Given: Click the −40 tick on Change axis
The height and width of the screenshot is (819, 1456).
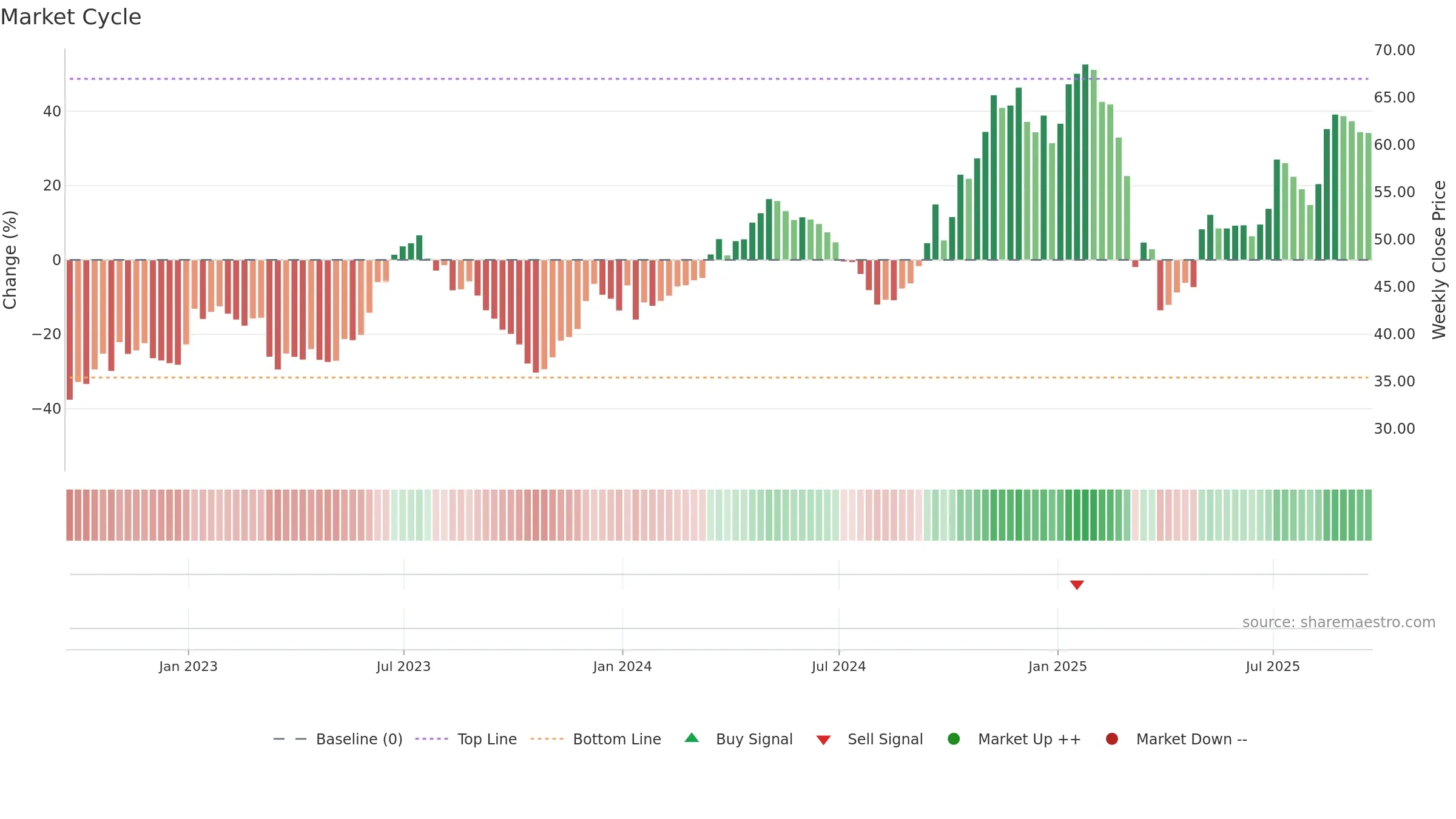Looking at the screenshot, I should (x=46, y=409).
